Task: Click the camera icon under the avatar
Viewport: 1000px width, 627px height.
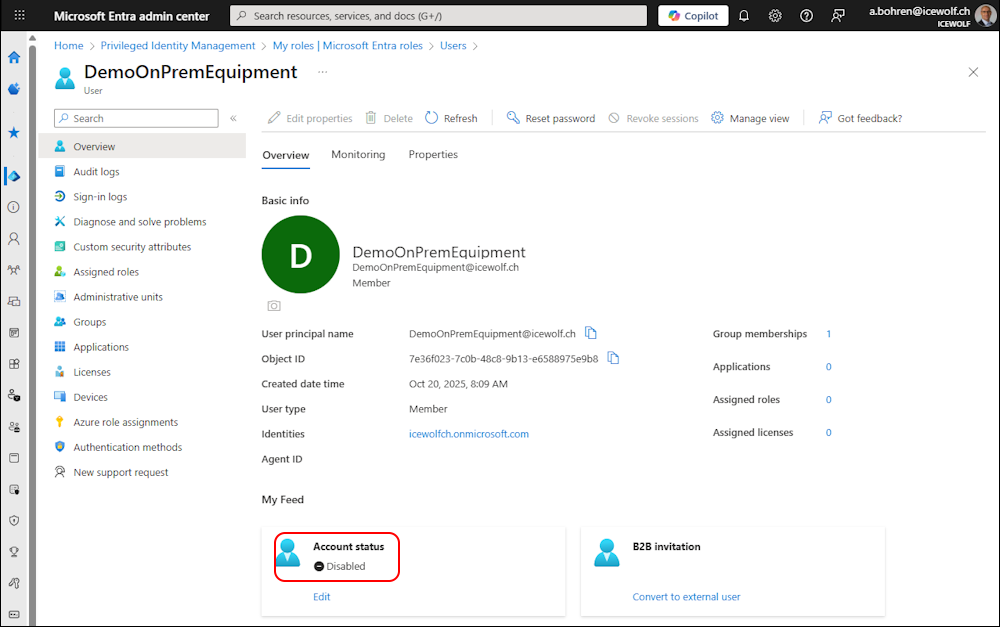Action: click(x=274, y=305)
